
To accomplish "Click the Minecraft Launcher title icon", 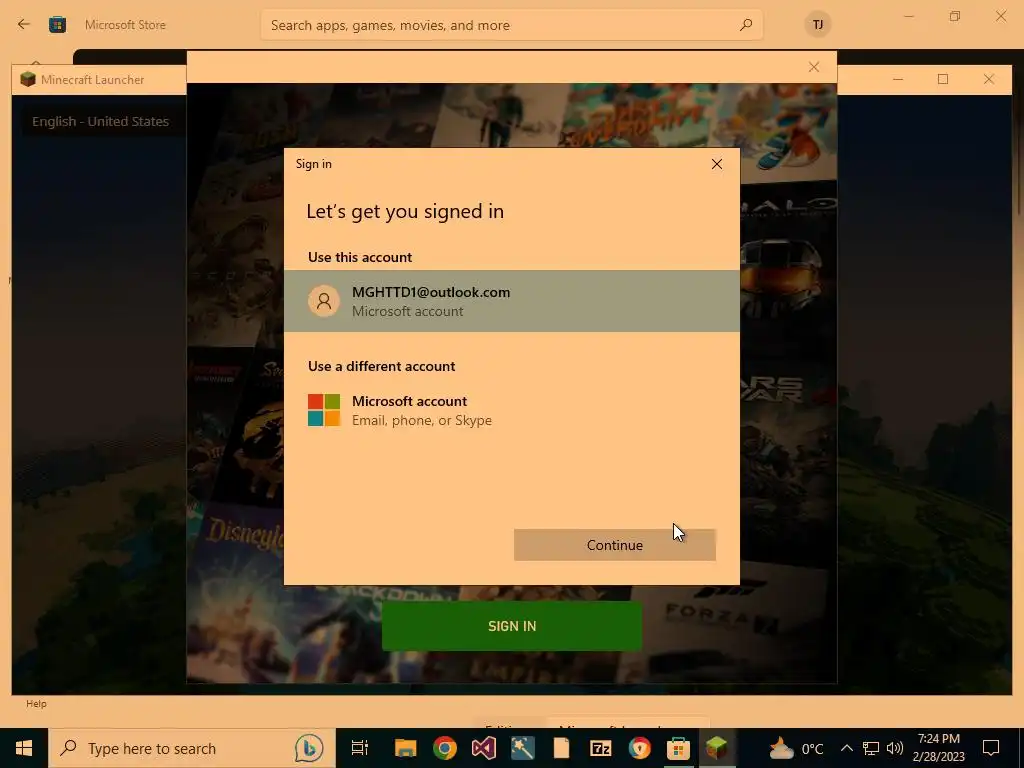I will 27,80.
